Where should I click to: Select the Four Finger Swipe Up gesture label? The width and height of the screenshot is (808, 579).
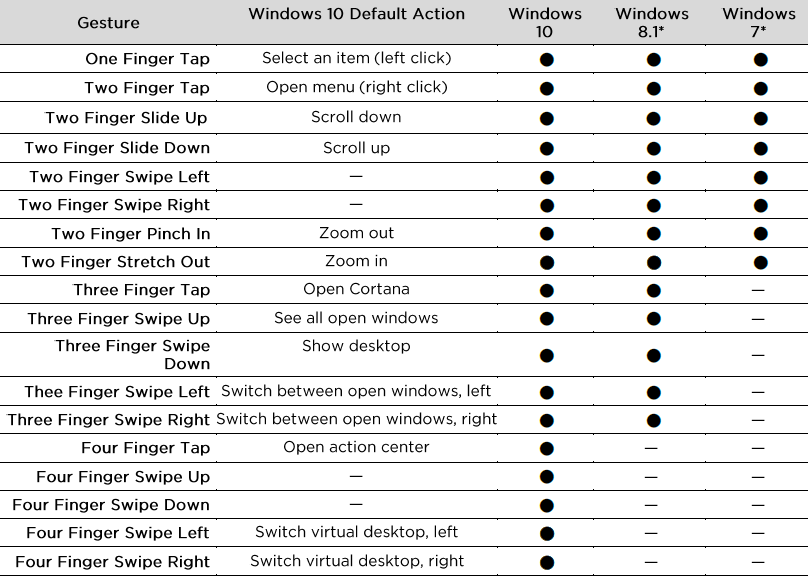coord(123,476)
